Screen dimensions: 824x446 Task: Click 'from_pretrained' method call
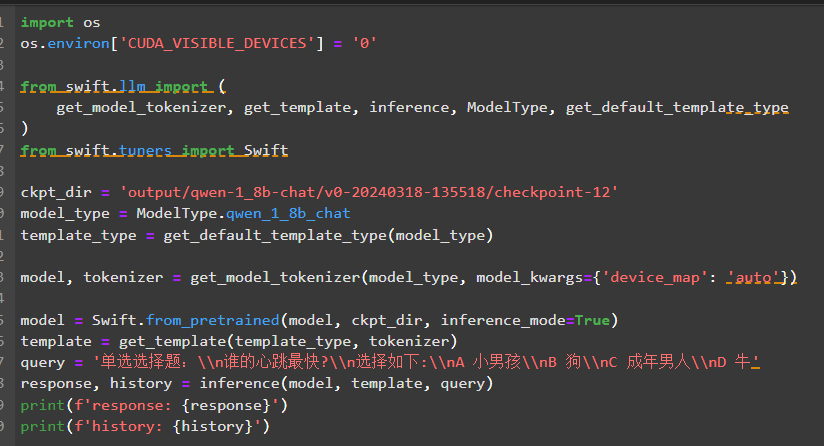point(212,320)
